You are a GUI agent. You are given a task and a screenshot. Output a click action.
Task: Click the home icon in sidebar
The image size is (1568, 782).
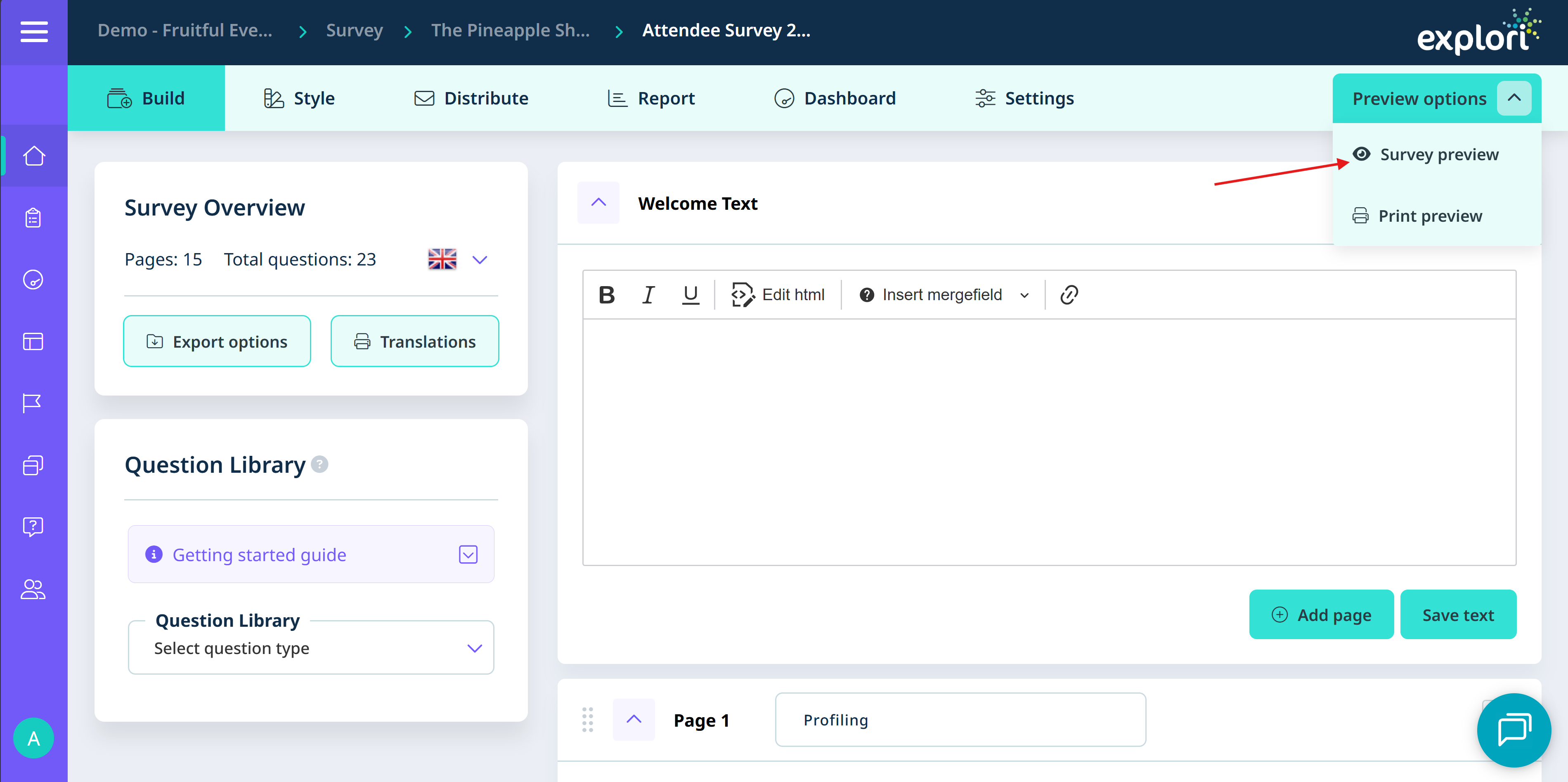tap(33, 156)
